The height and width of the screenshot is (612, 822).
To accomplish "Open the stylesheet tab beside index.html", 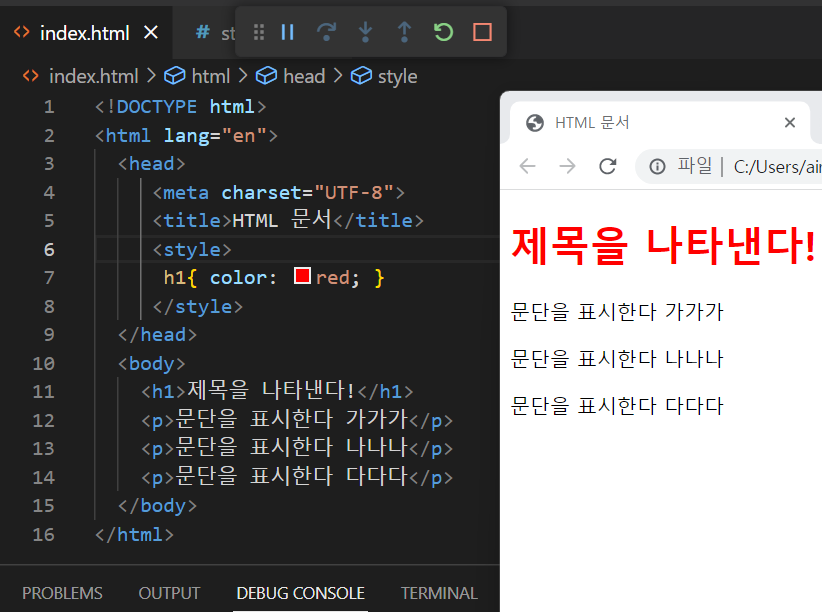I will pyautogui.click(x=215, y=33).
